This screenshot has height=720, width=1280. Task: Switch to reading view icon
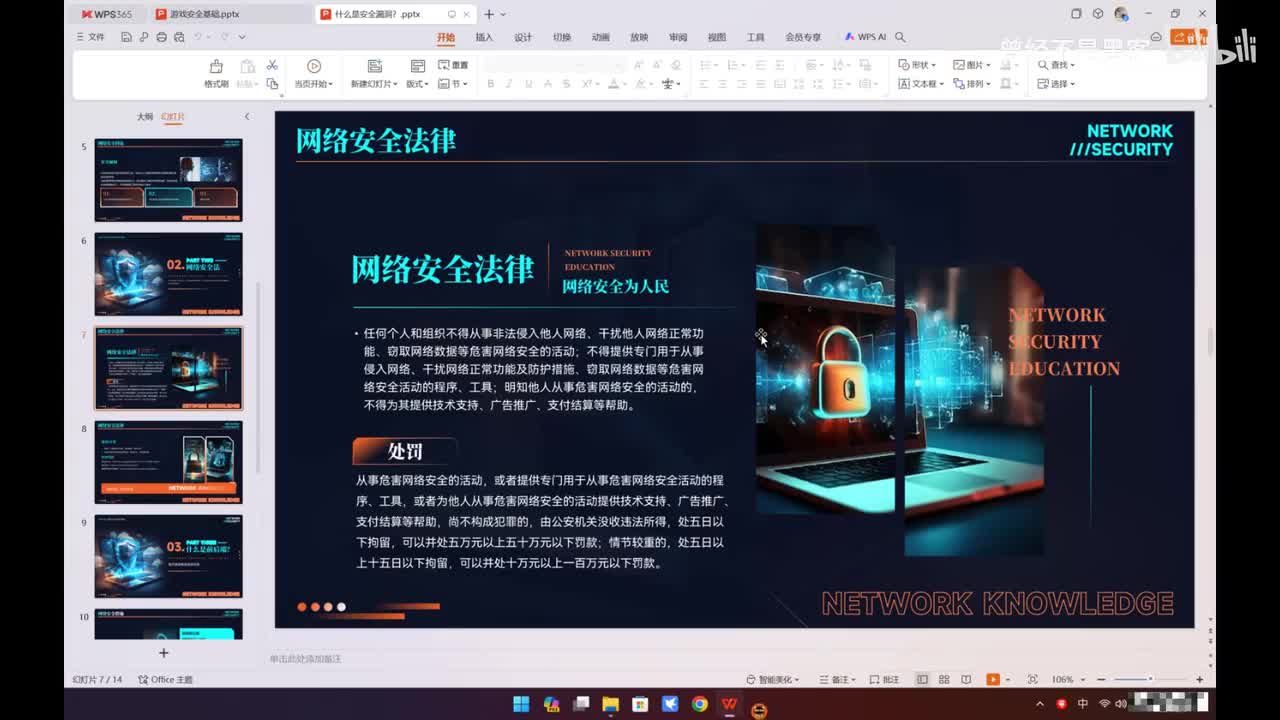(x=966, y=679)
